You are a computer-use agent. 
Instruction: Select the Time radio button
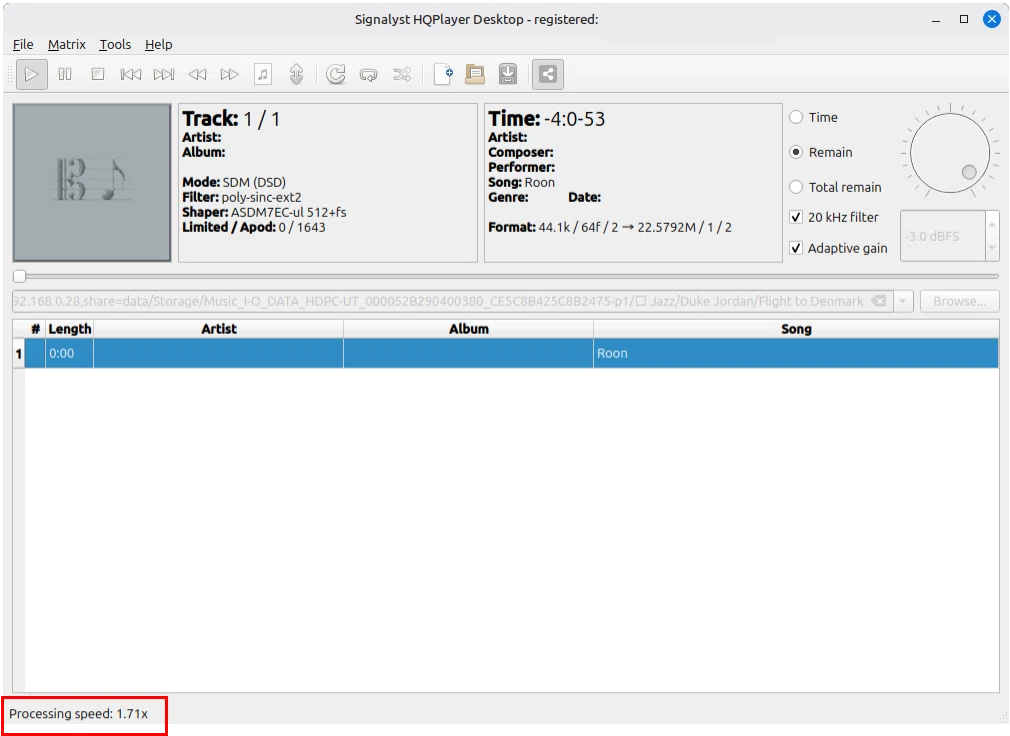pos(796,117)
